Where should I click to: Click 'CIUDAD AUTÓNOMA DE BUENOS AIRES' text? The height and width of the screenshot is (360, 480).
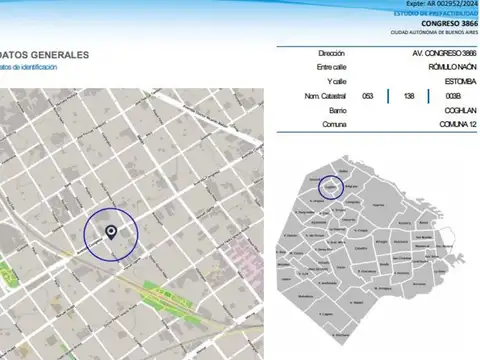click(x=434, y=32)
